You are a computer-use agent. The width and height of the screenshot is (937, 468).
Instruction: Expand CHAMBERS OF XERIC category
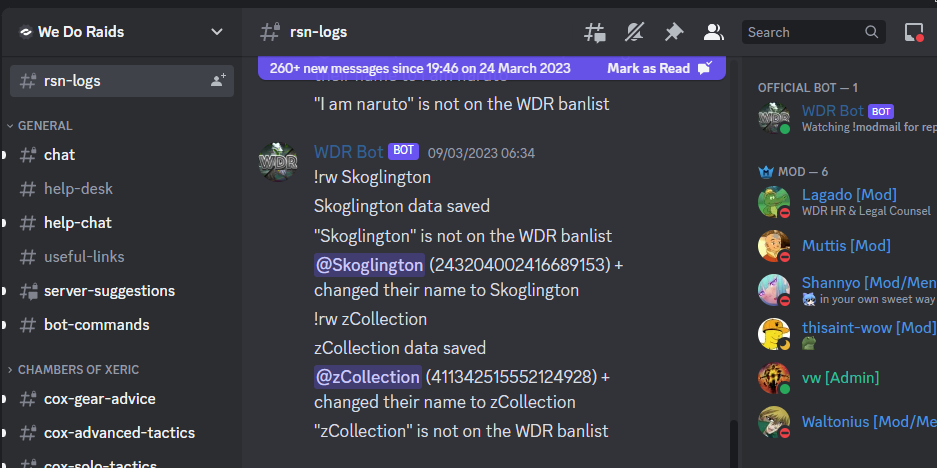(x=74, y=369)
